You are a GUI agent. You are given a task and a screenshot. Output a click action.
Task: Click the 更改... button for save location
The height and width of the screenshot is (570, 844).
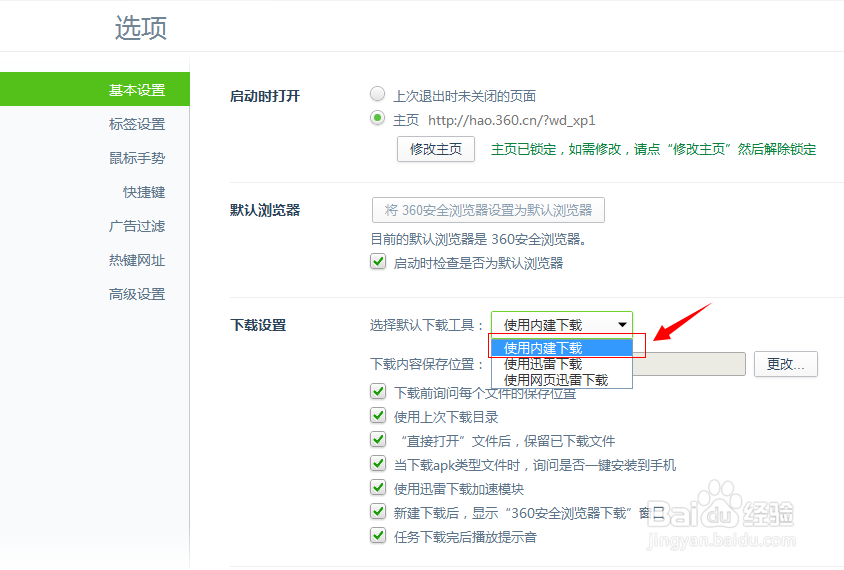[x=786, y=364]
